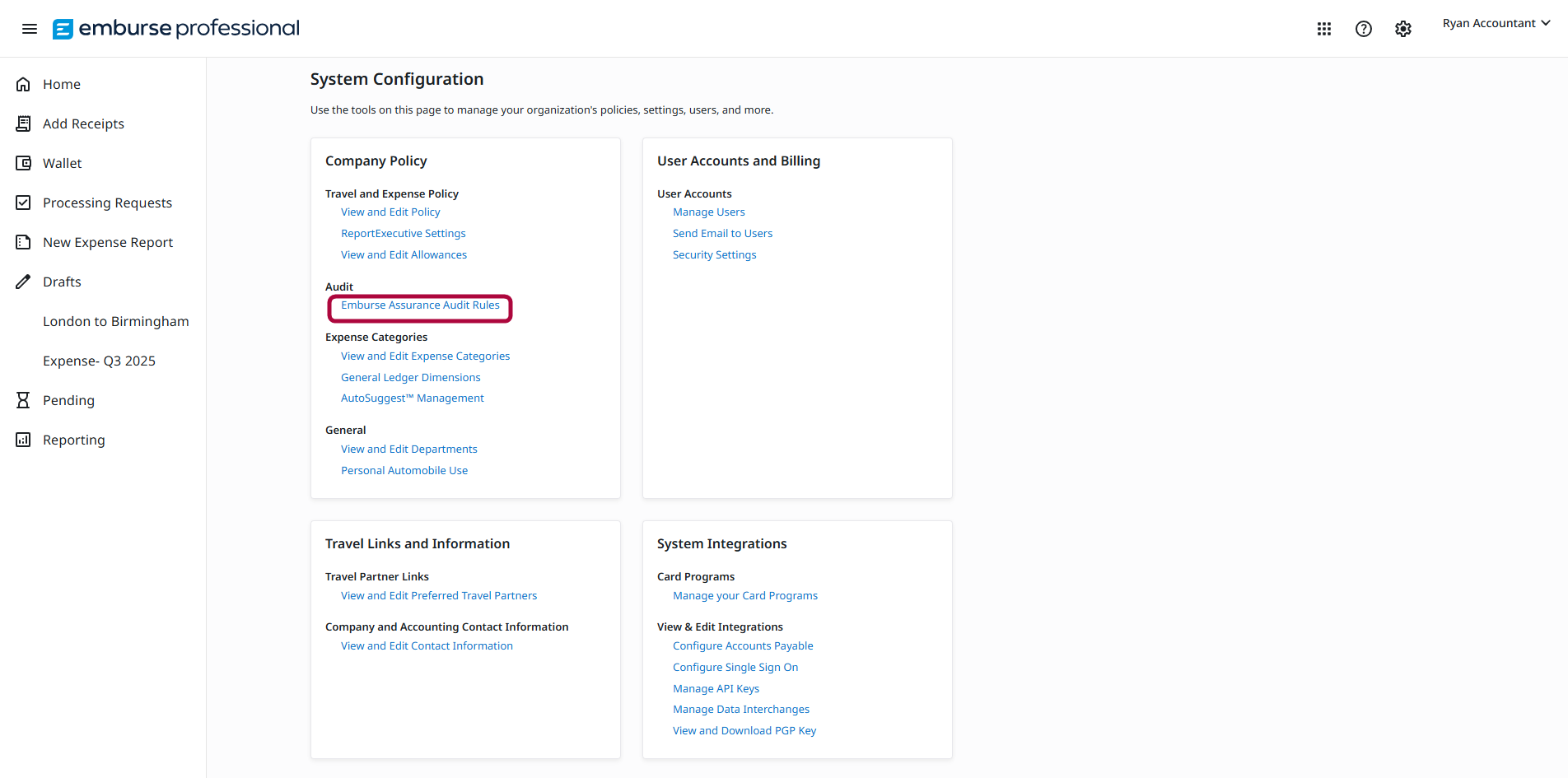Click the settings gear icon
Image resolution: width=1568 pixels, height=778 pixels.
point(1403,28)
